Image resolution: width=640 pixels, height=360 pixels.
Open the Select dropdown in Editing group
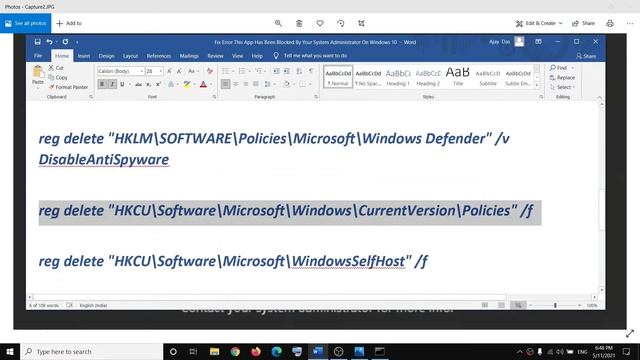562,87
